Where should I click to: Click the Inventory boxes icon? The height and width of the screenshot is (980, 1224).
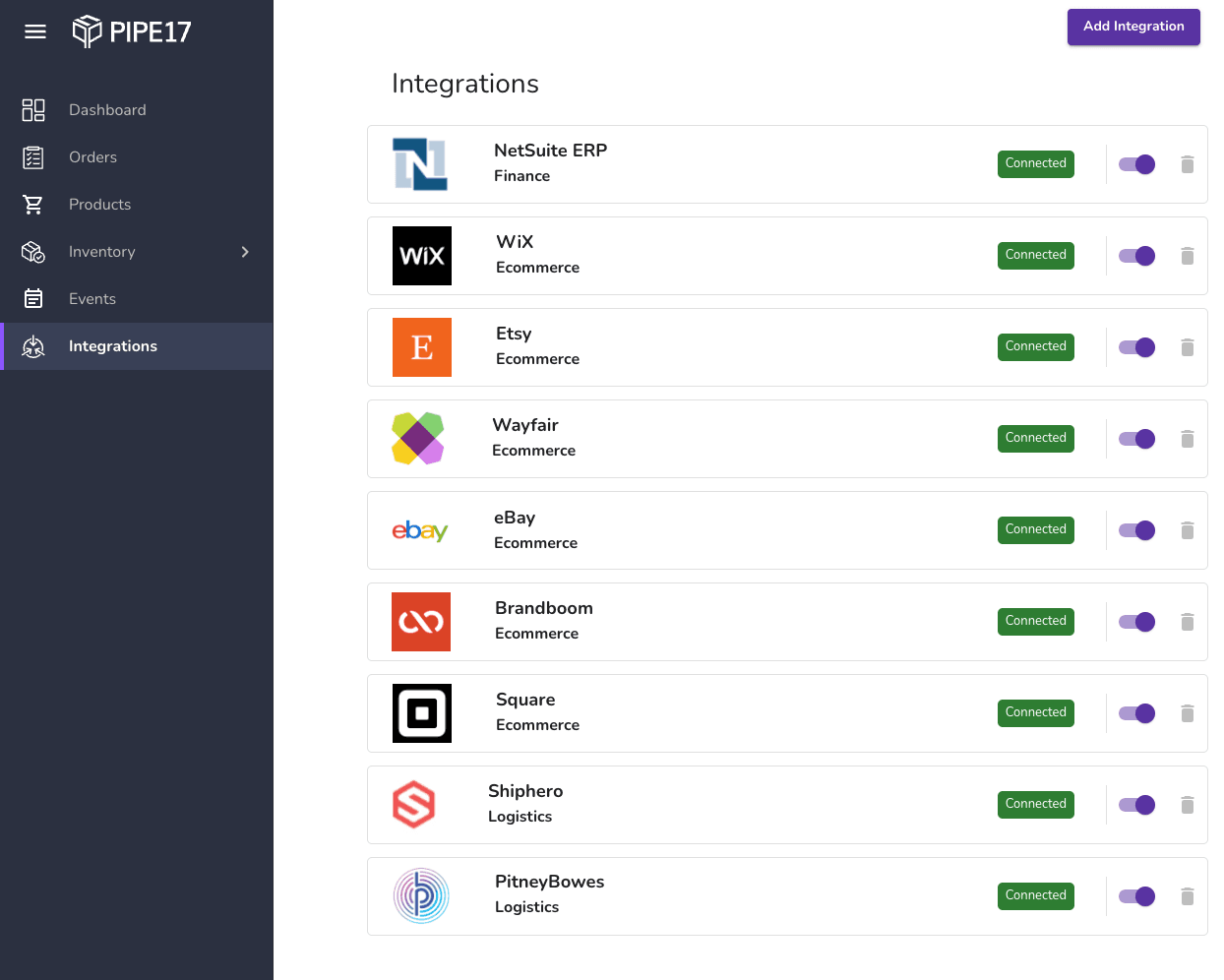pyautogui.click(x=33, y=252)
